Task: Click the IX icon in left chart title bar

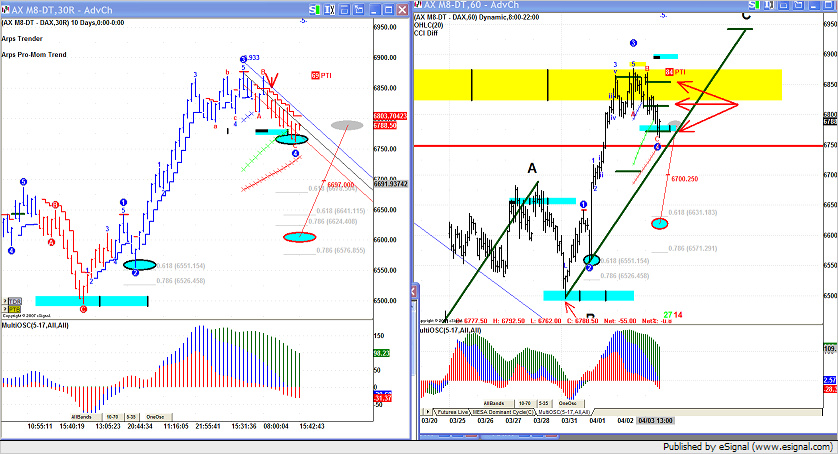Action: click(x=331, y=8)
